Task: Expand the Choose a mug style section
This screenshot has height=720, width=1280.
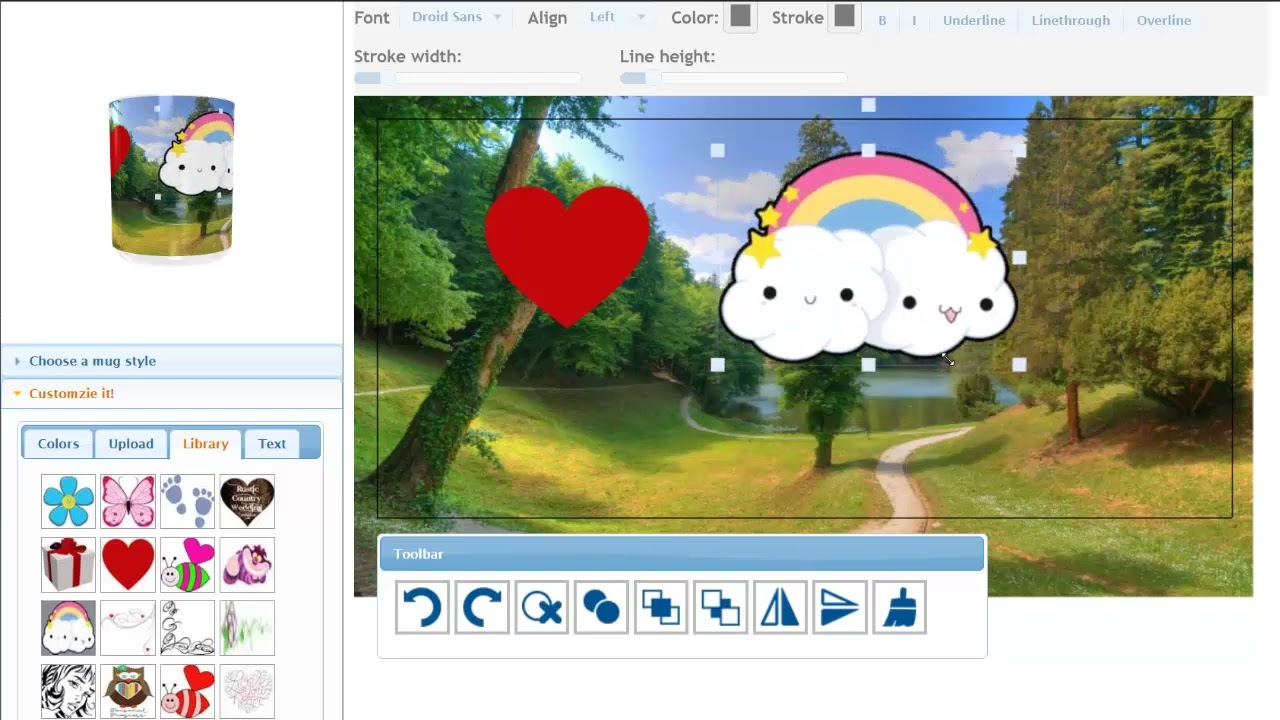Action: coord(172,361)
